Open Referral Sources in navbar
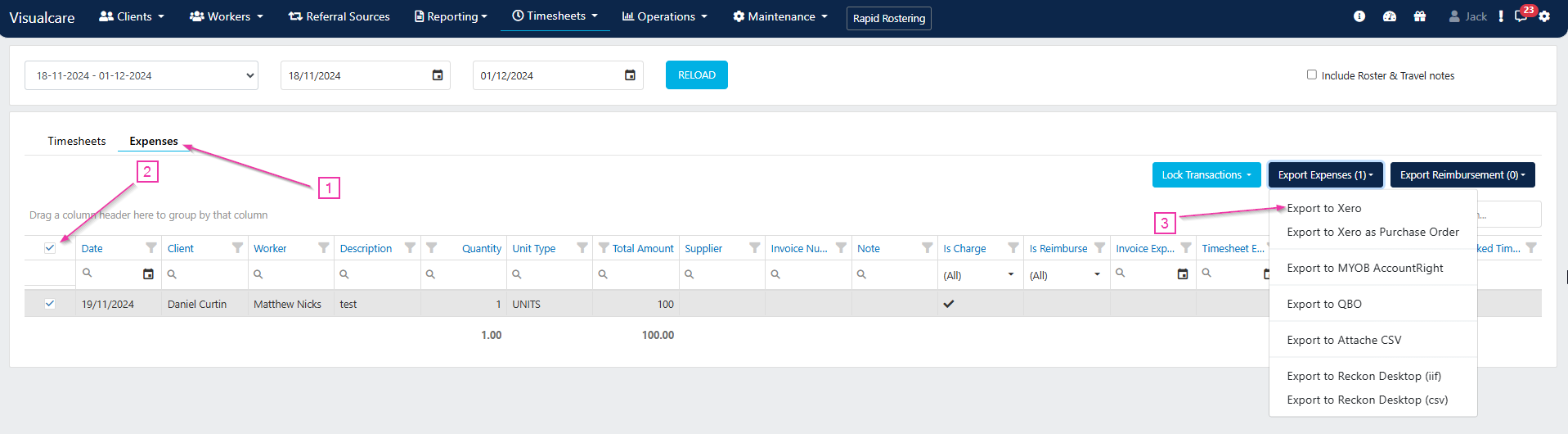1568x434 pixels. click(x=339, y=16)
